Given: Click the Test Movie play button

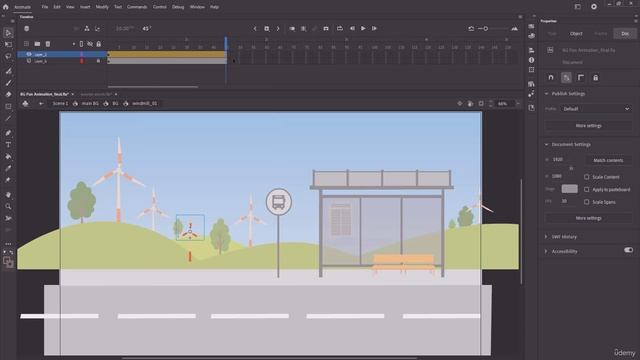Looking at the screenshot, I should pos(594,7).
